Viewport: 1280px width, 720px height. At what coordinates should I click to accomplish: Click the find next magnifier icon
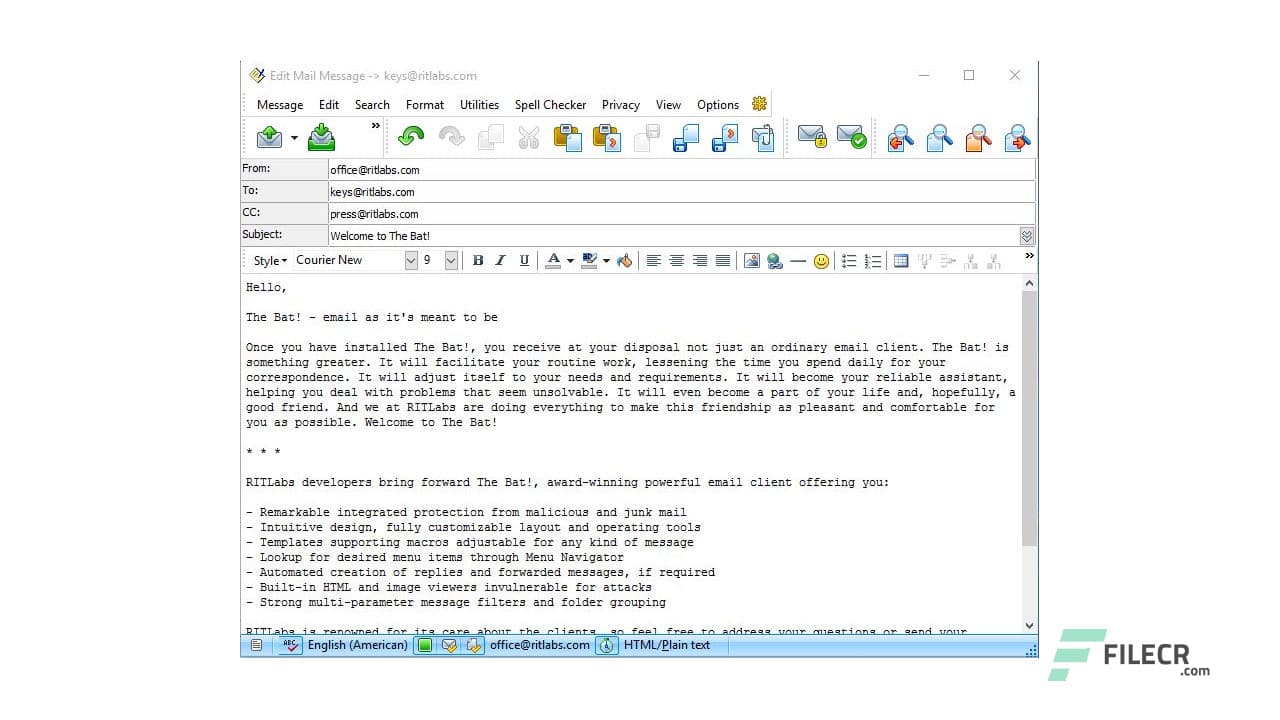(x=1017, y=137)
